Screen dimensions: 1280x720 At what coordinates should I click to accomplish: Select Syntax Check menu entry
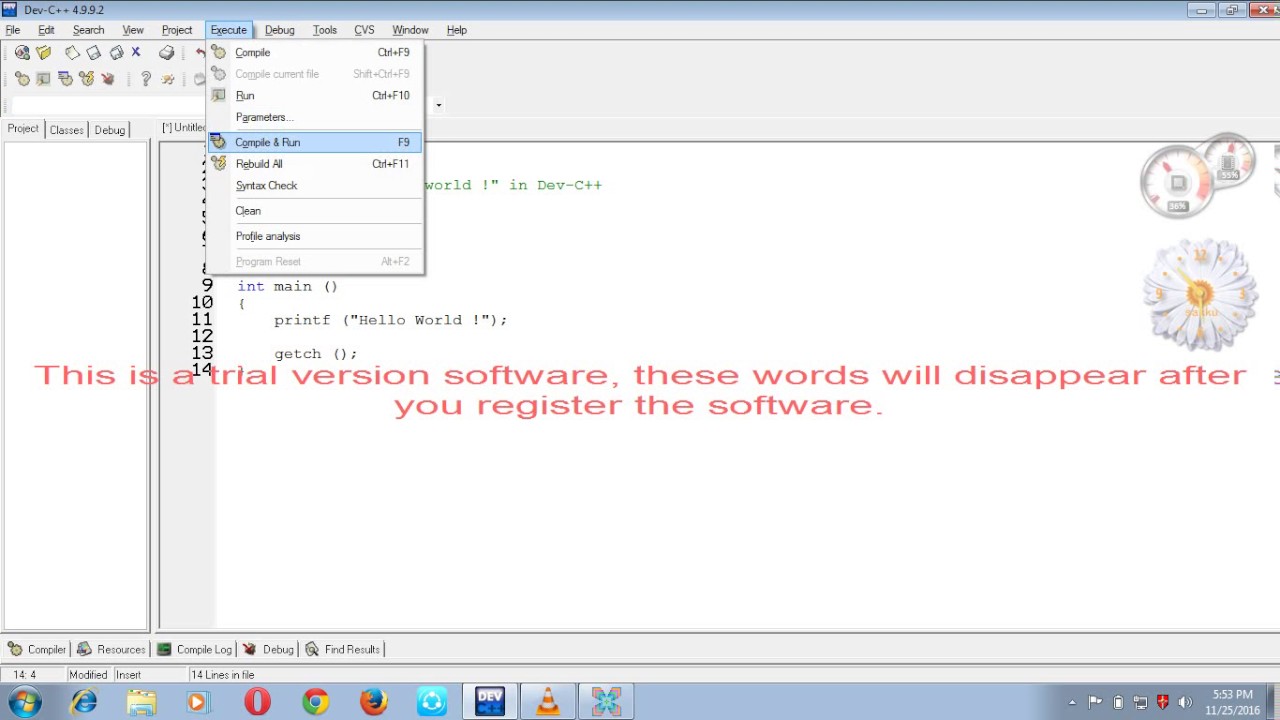click(x=316, y=185)
